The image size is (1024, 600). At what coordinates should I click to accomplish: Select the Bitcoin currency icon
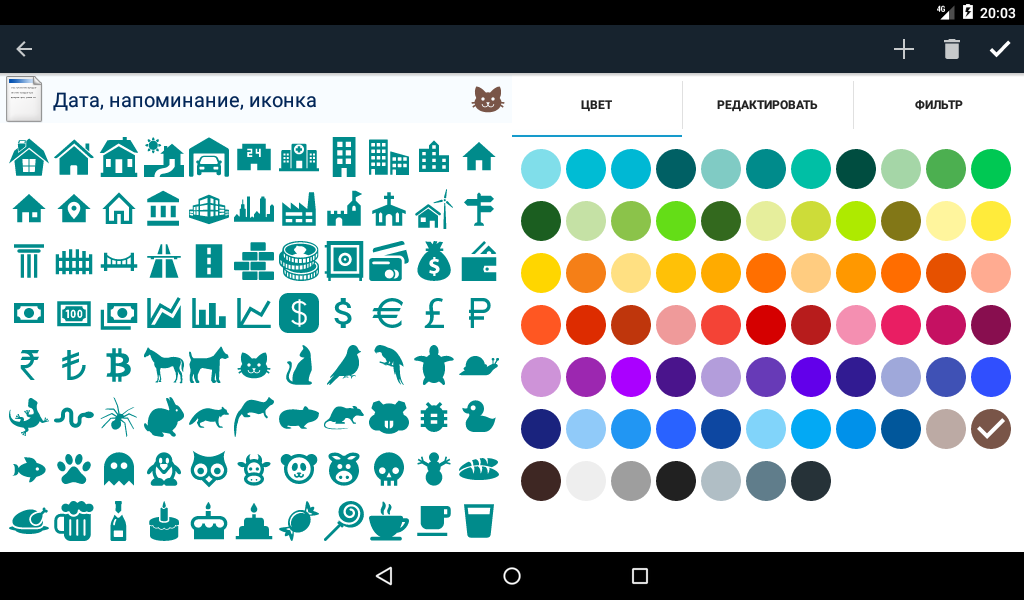click(x=118, y=366)
